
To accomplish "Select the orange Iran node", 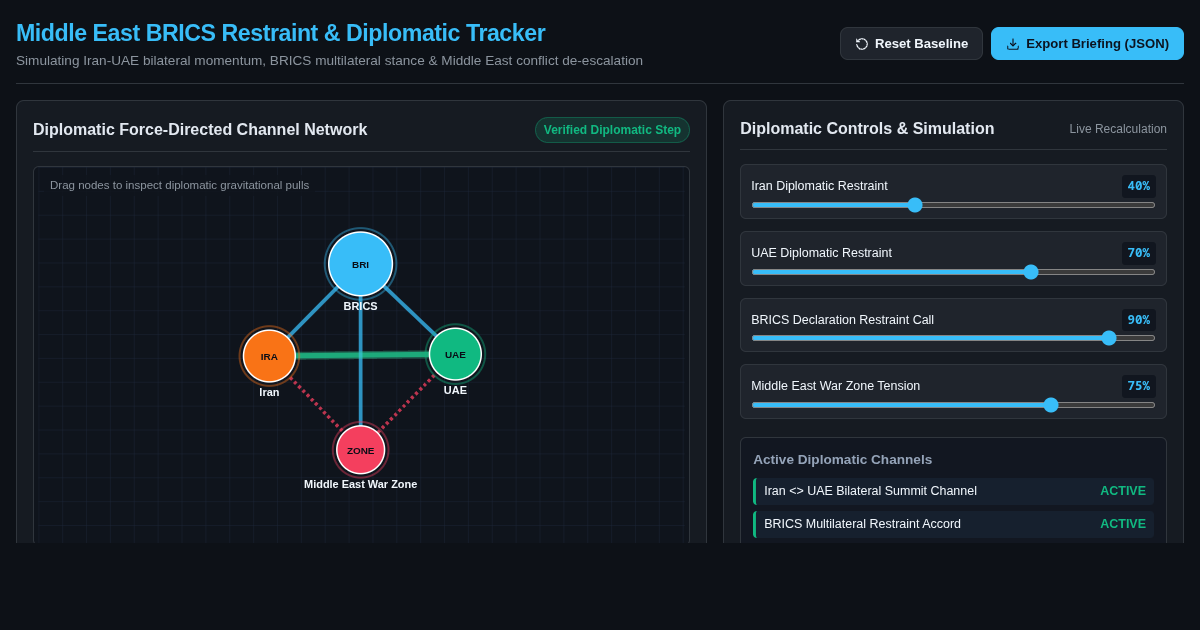I will point(269,356).
